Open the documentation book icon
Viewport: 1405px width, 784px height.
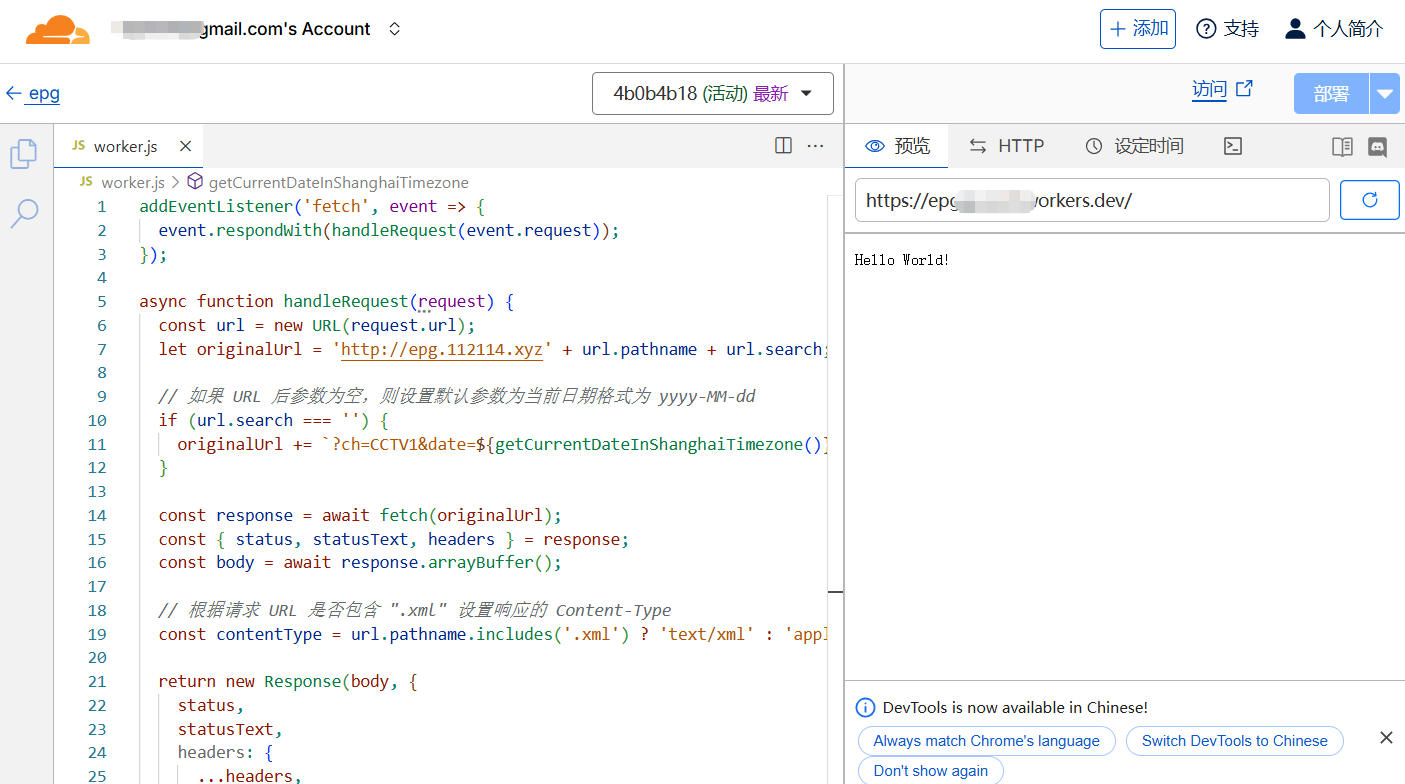(x=1342, y=146)
